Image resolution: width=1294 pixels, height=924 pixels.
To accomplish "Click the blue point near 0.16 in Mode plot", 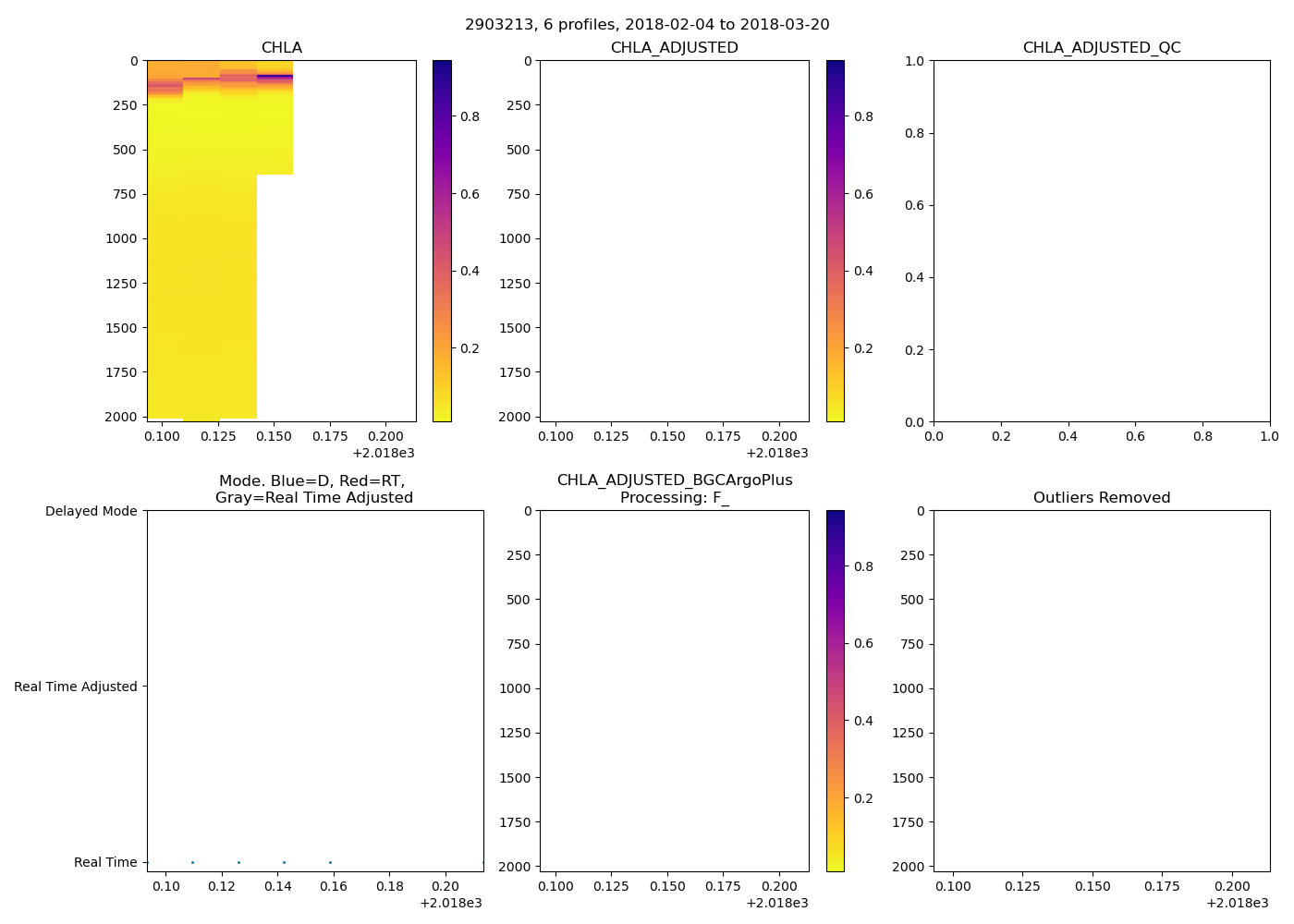I will pos(330,862).
